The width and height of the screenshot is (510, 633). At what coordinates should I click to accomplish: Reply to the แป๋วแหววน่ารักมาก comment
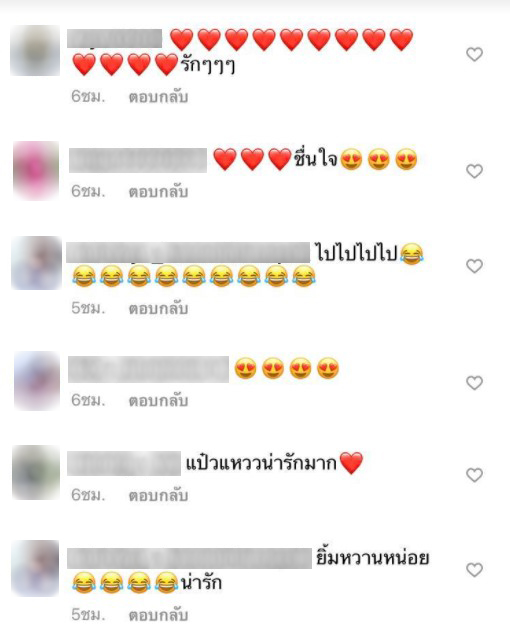[158, 496]
